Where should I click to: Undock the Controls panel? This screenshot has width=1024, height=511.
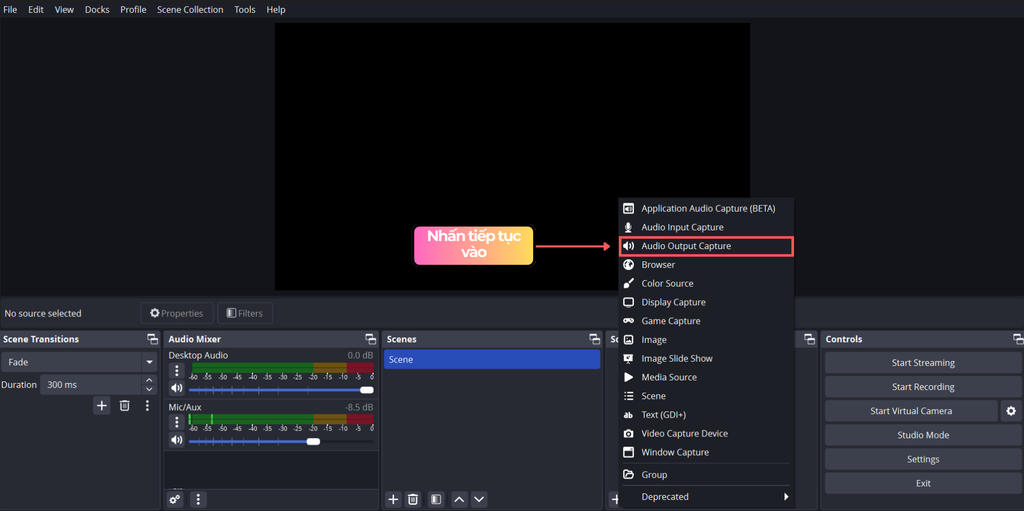(1018, 339)
